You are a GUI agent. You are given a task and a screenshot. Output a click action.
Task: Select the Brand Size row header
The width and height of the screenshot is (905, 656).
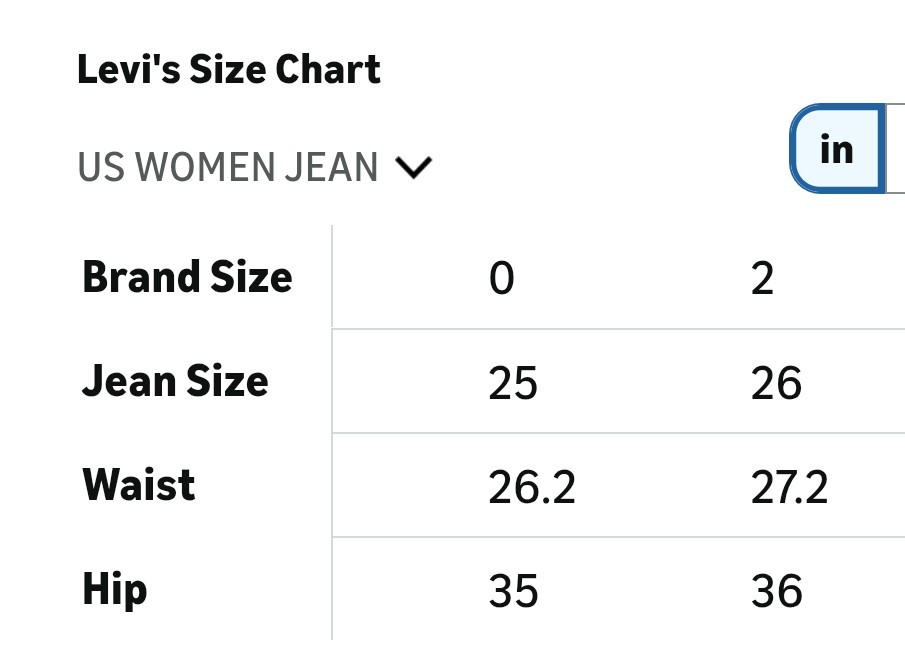pos(187,277)
